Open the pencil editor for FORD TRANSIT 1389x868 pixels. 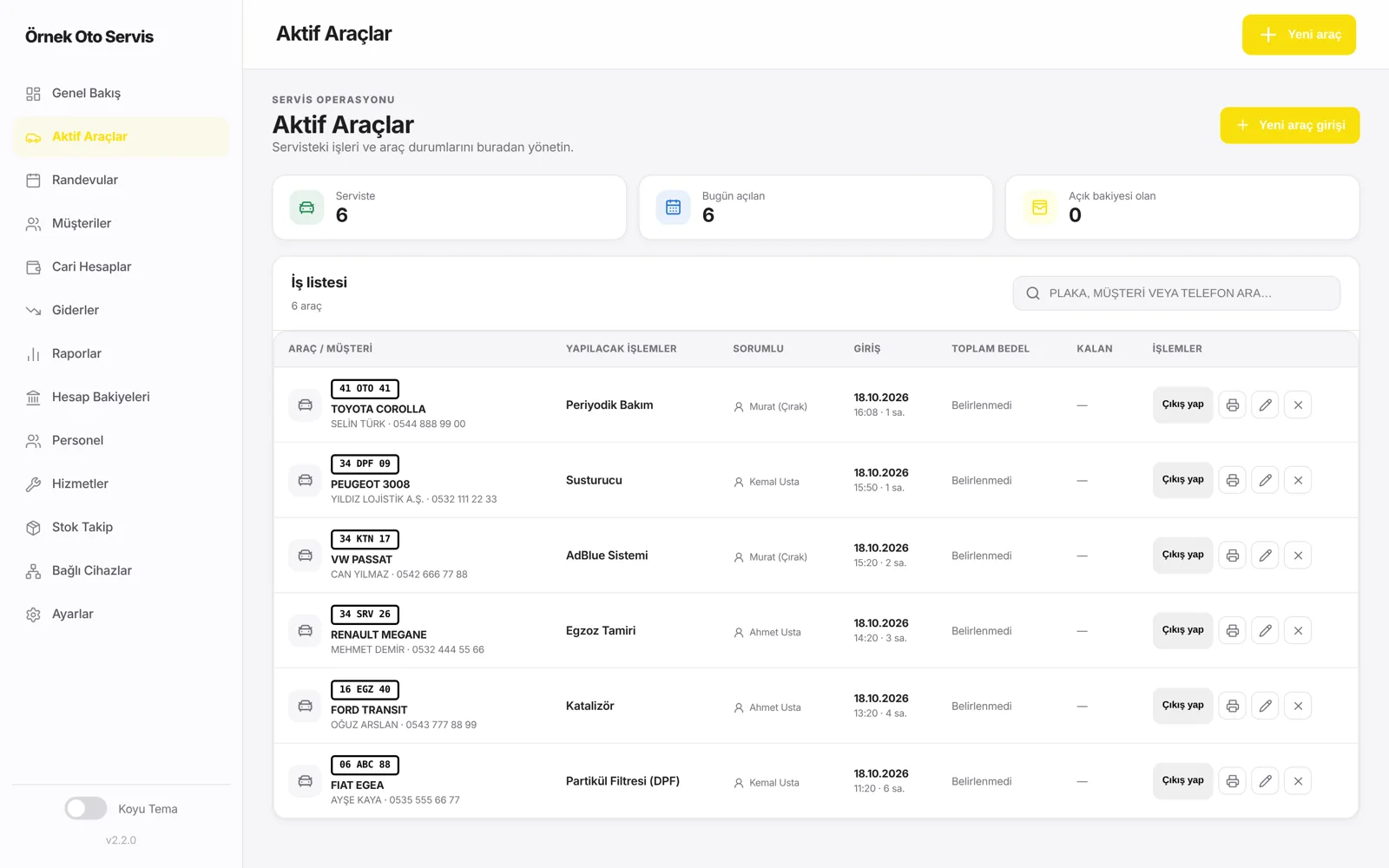point(1265,706)
